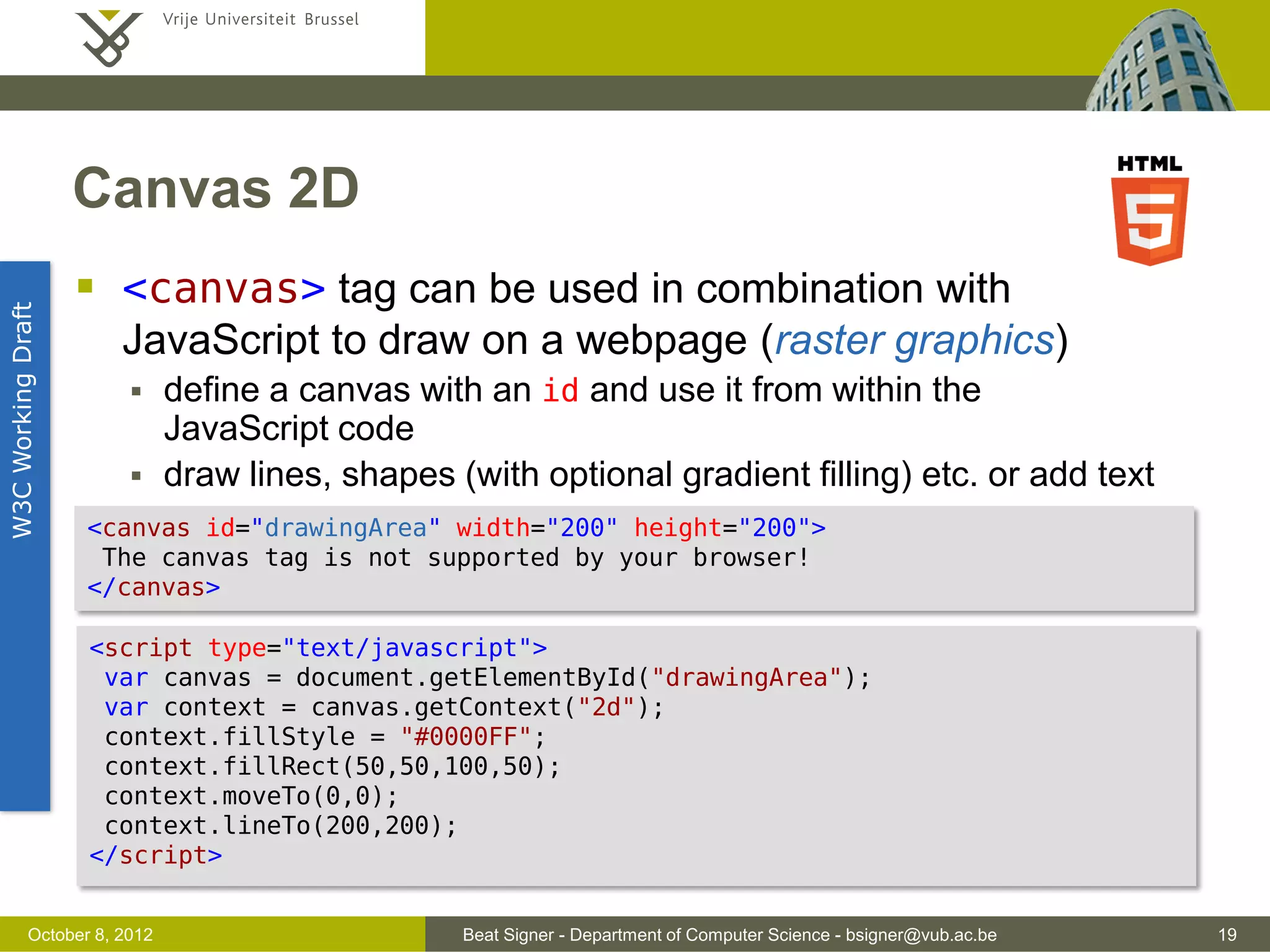Click the closing '</canvas>' tag
Viewport: 1270px width, 952px height.
click(x=154, y=588)
